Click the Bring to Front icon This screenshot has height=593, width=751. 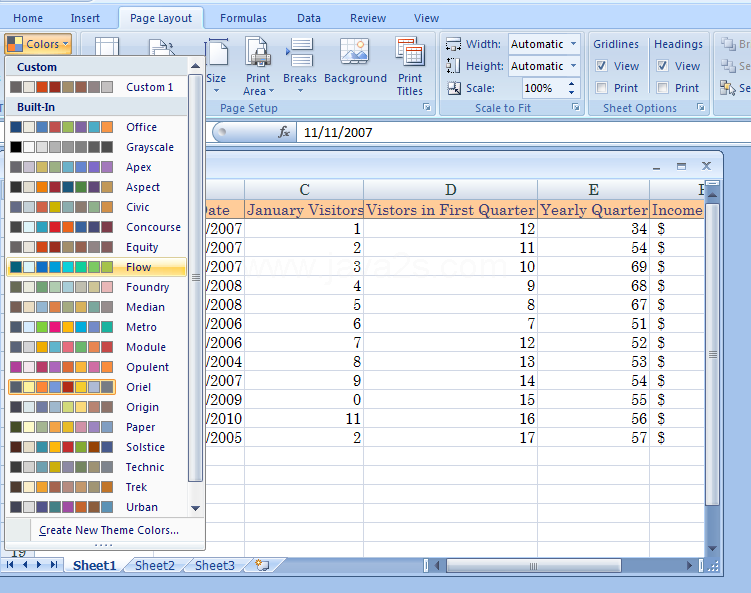pyautogui.click(x=728, y=44)
